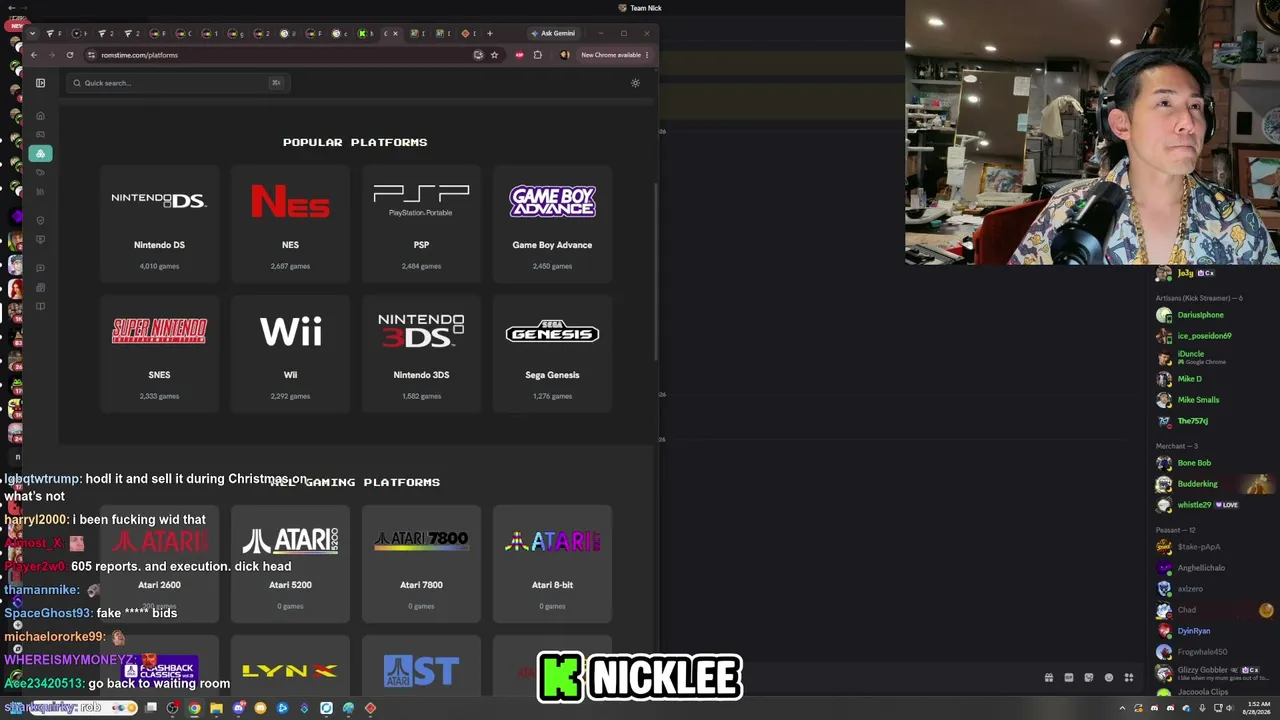Expand the tab search dropdown arrow
The image size is (1280, 720).
[x=32, y=33]
